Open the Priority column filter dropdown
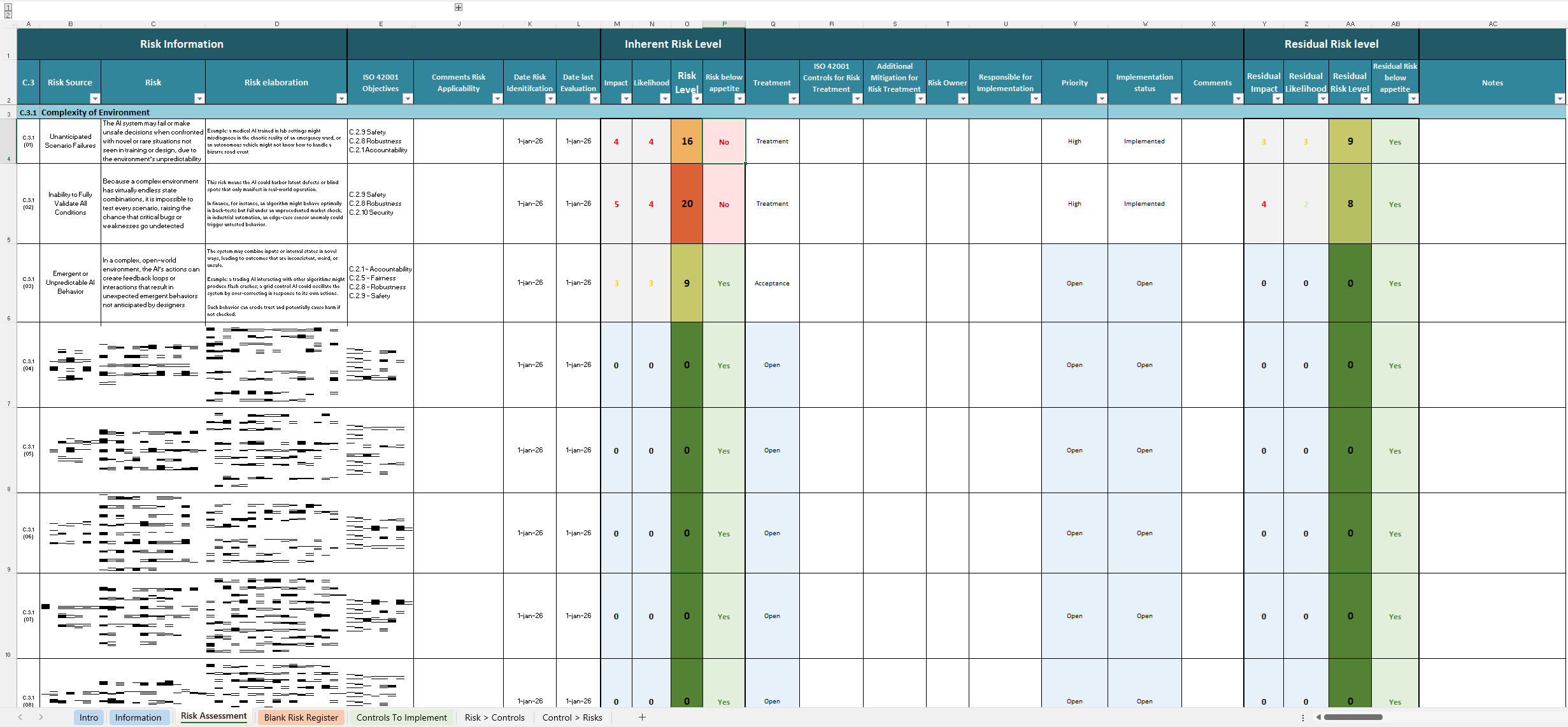The height and width of the screenshot is (727, 1568). (x=1101, y=99)
